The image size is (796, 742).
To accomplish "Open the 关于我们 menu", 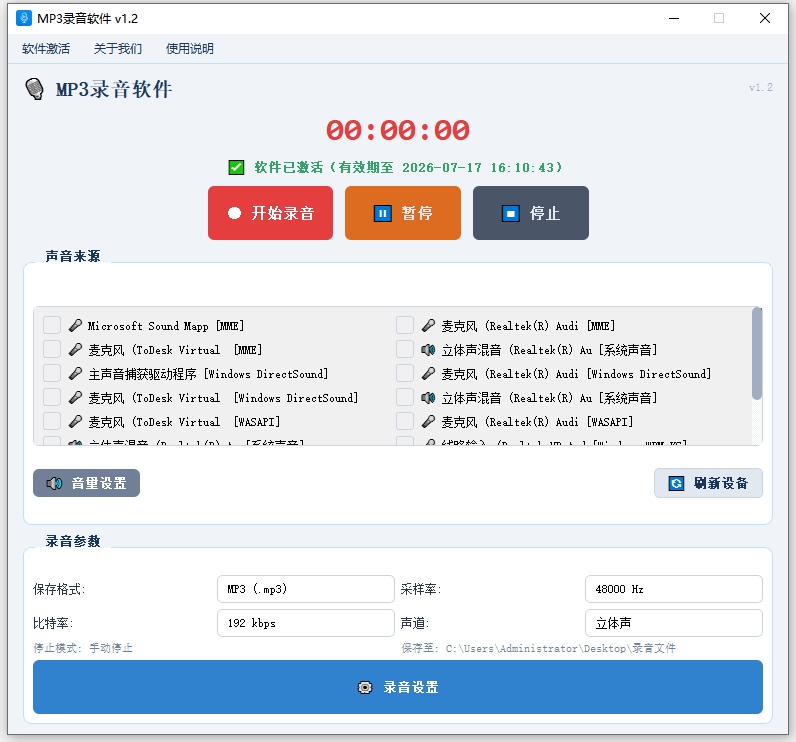I will tap(118, 49).
